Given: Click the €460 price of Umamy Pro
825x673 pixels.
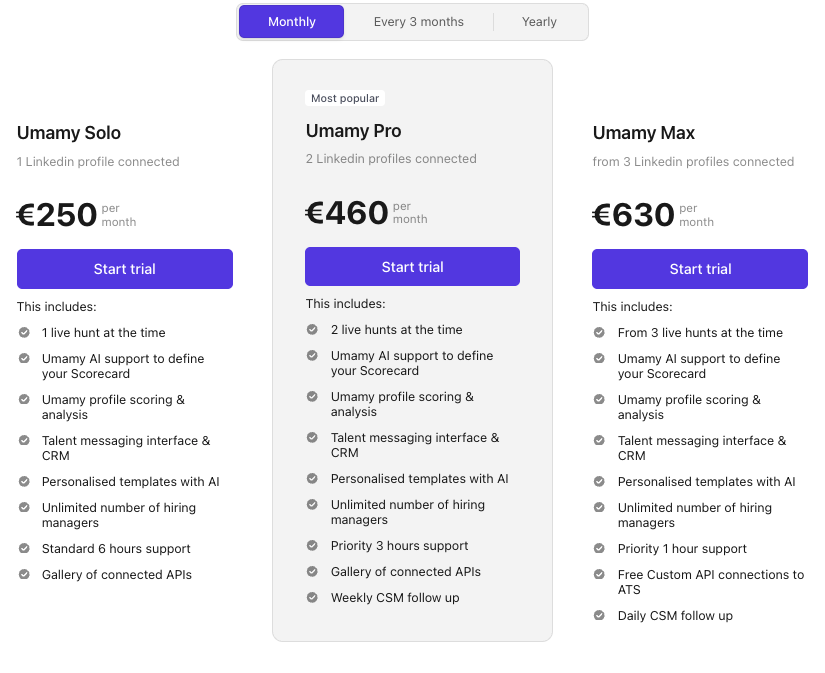Looking at the screenshot, I should (346, 212).
